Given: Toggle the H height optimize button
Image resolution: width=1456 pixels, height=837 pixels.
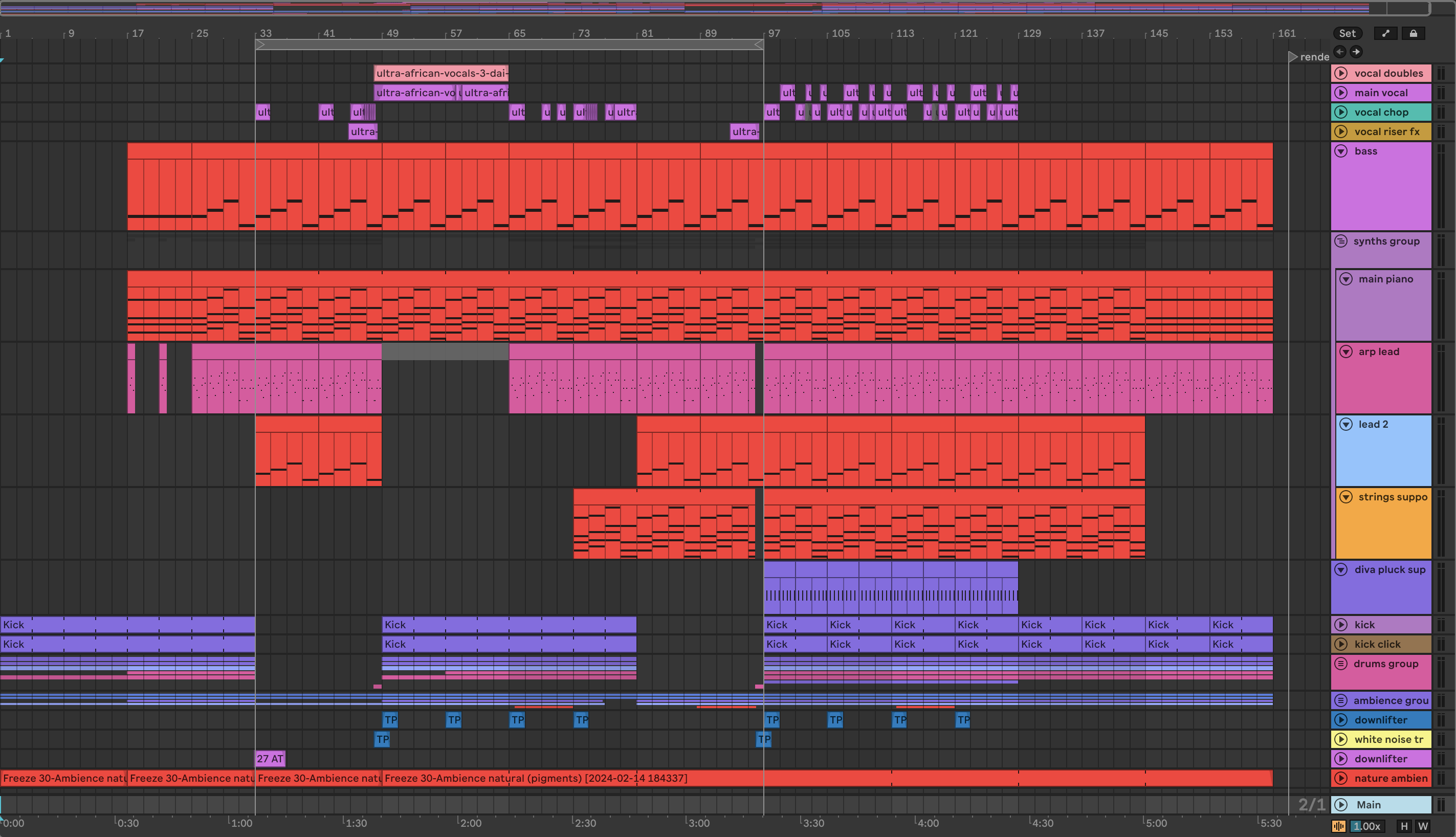Looking at the screenshot, I should tap(1404, 826).
